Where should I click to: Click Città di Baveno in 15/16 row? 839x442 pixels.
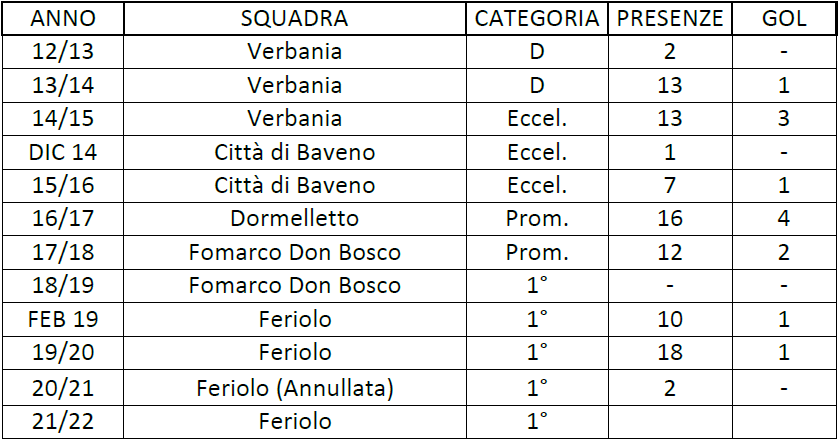coord(294,186)
